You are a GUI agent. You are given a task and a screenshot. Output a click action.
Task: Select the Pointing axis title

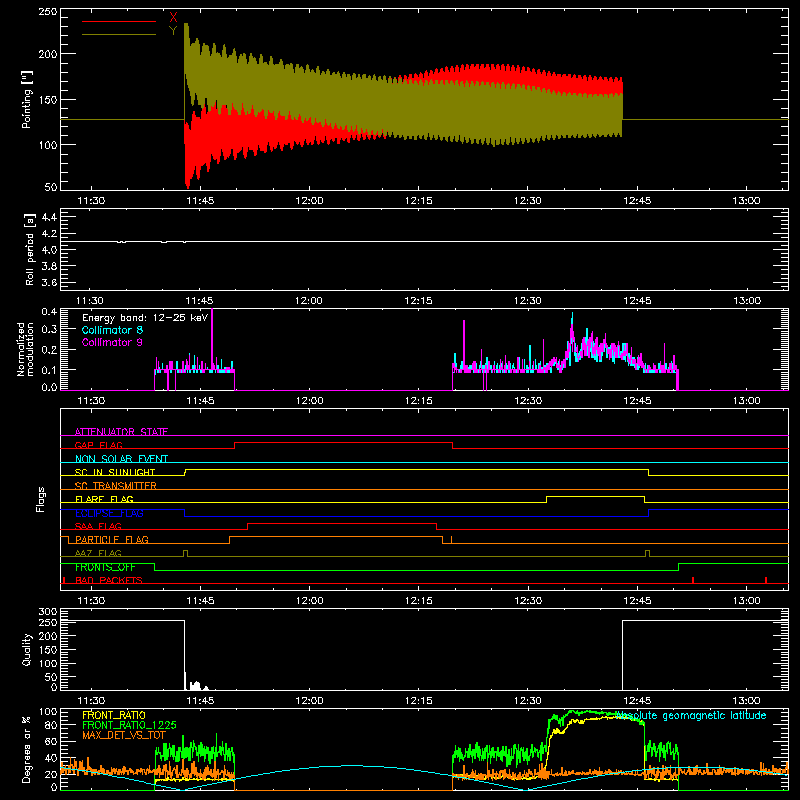tap(27, 99)
